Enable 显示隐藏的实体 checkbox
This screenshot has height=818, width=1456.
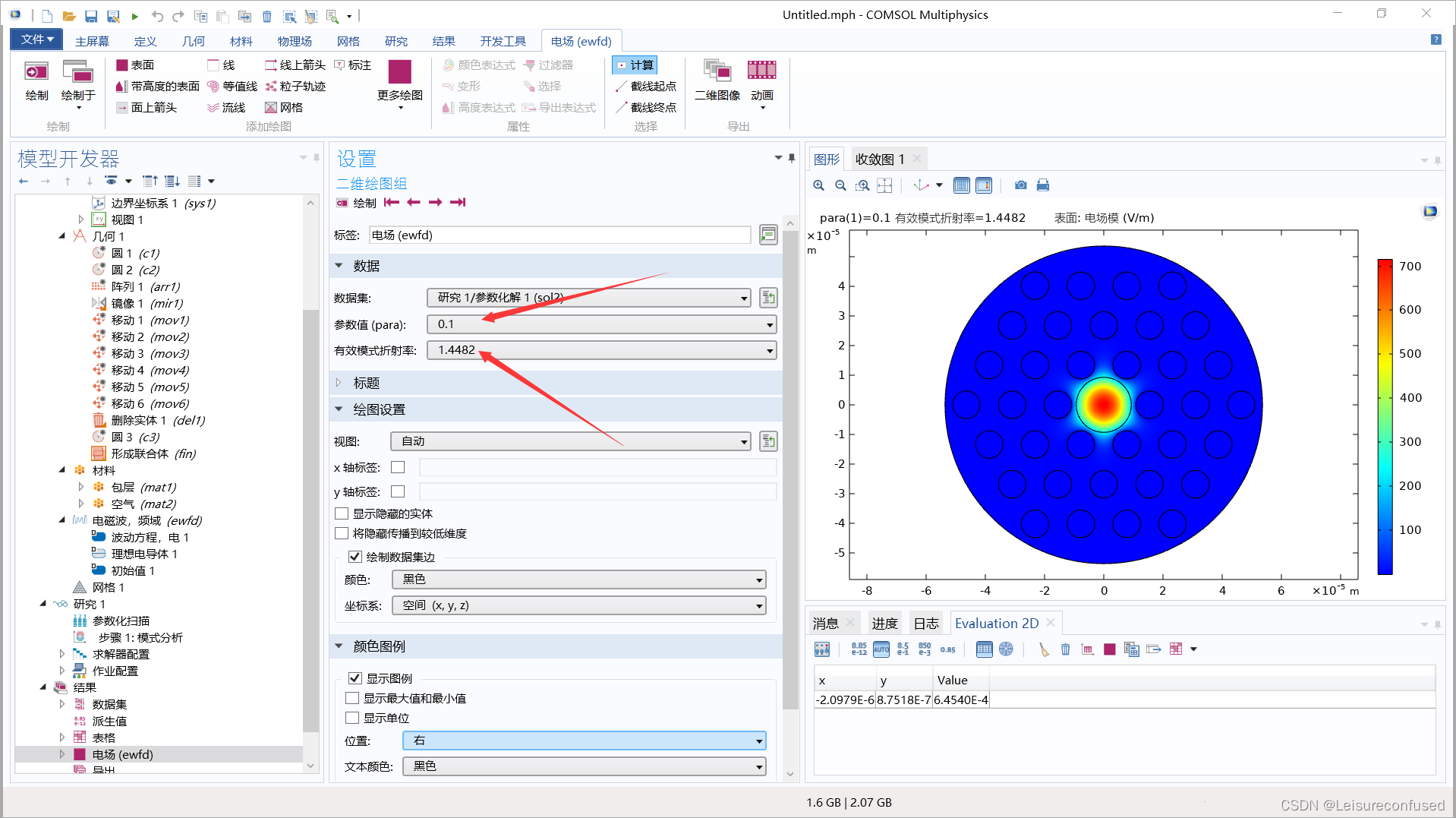click(x=342, y=513)
